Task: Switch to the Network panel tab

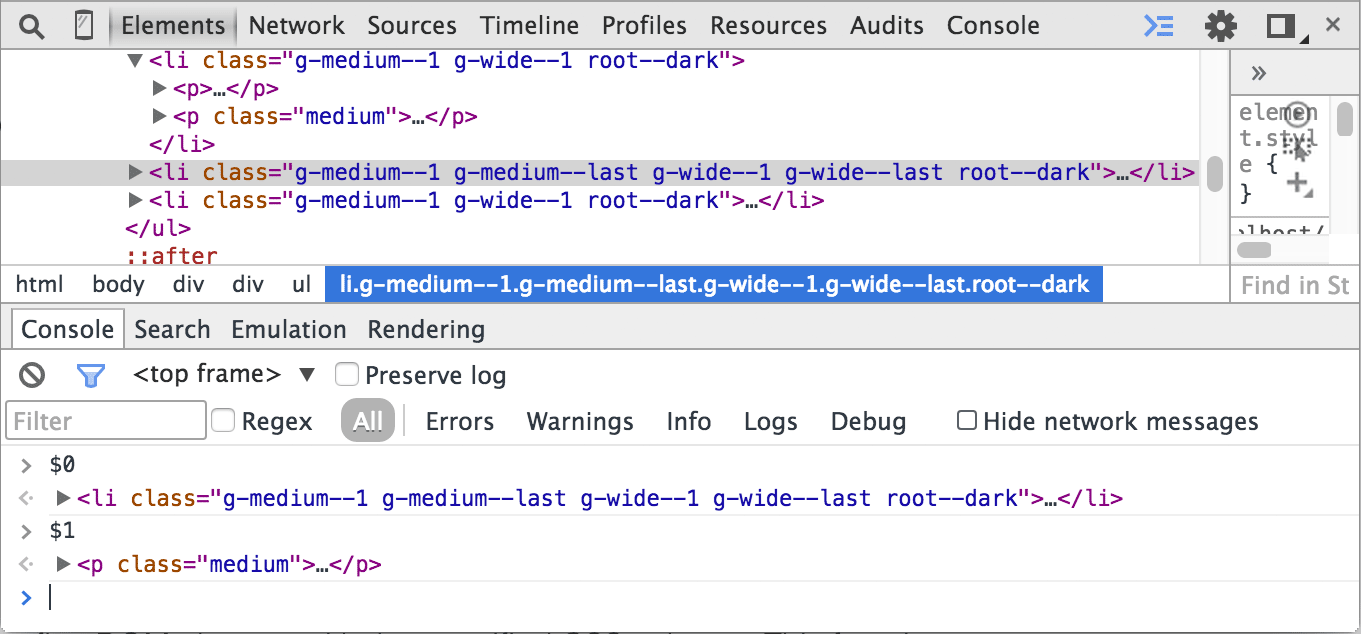Action: (296, 26)
